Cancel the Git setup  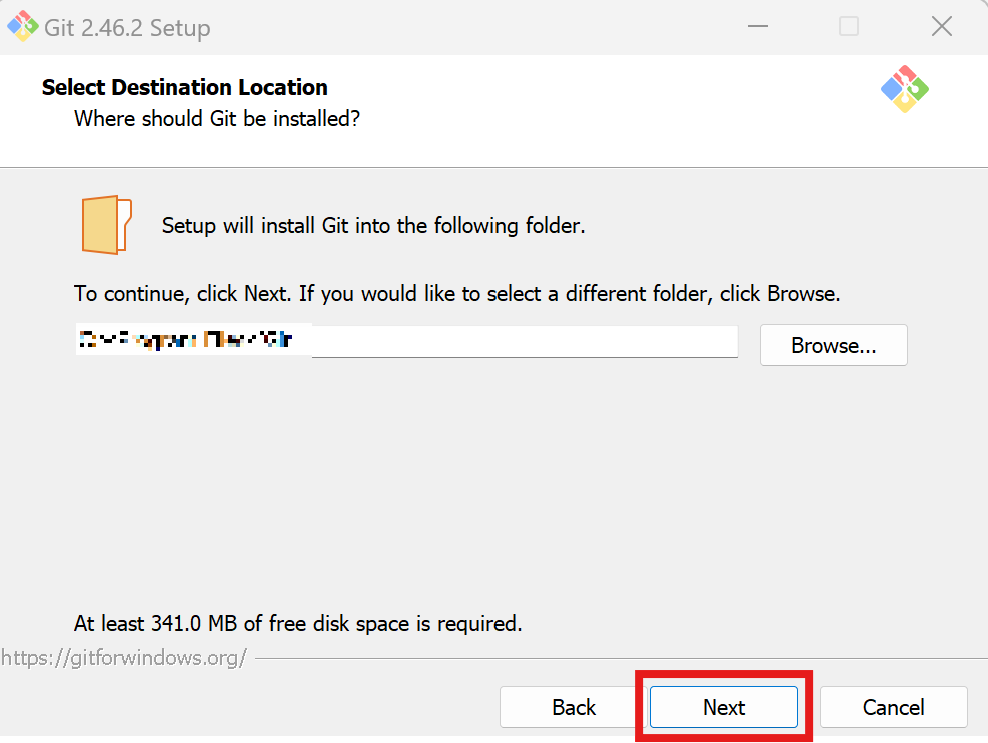893,707
